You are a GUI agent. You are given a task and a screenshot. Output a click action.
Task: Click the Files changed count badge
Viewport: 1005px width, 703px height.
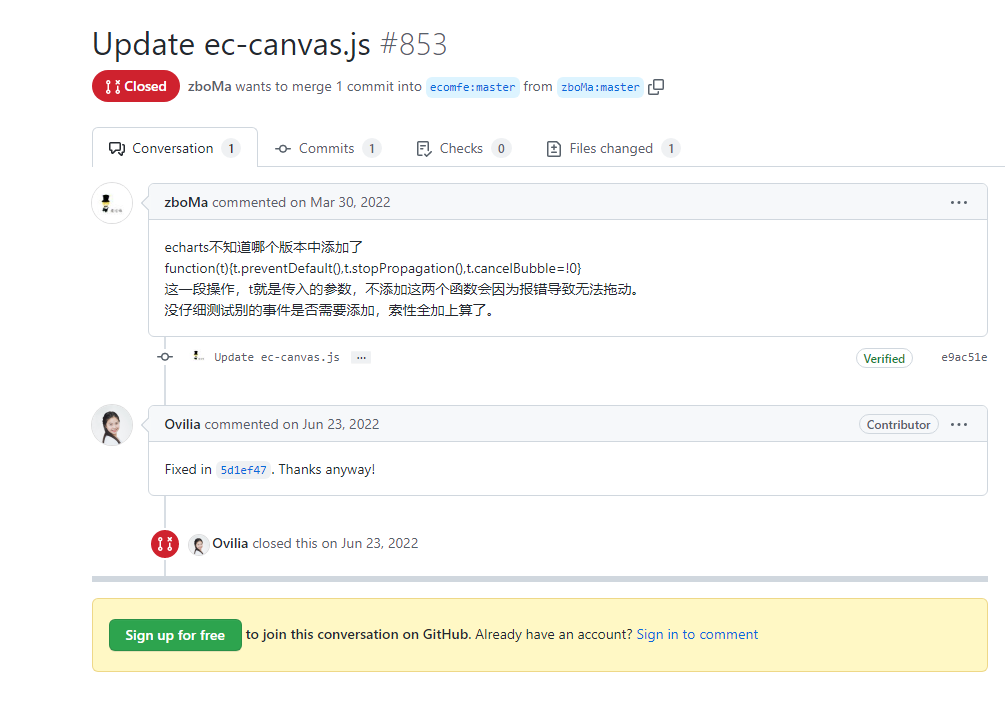tap(671, 148)
